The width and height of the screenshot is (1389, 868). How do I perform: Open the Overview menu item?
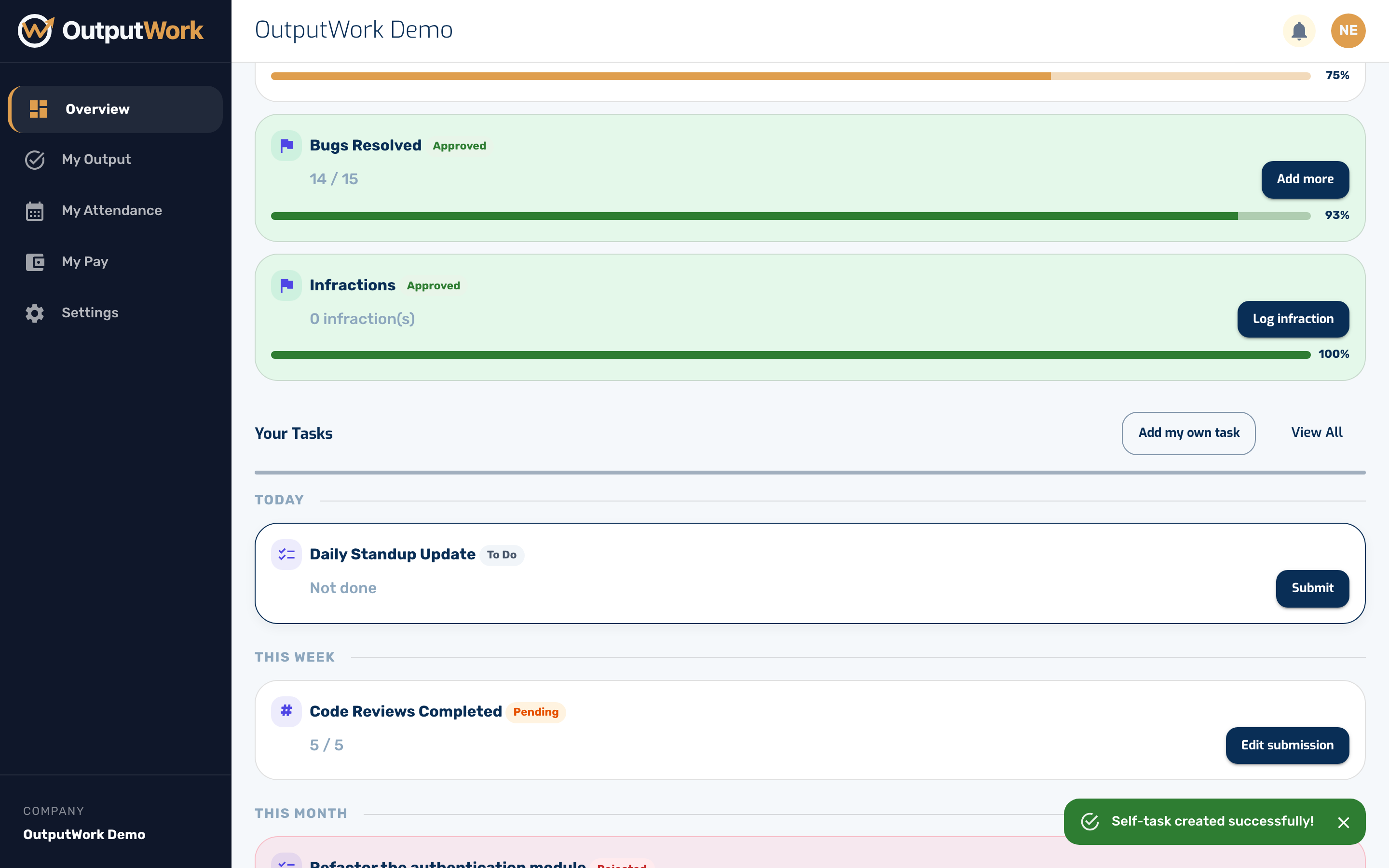[115, 109]
